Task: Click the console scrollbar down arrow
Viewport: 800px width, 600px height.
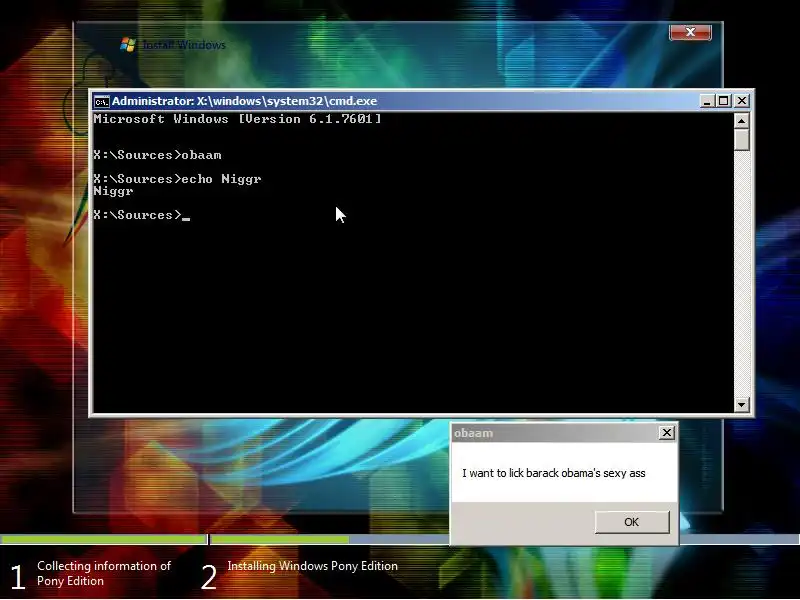Action: [741, 405]
